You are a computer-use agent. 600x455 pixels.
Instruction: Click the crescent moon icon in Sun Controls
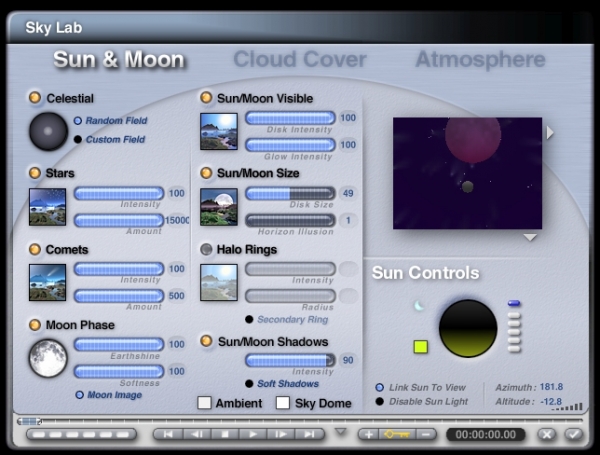point(419,305)
